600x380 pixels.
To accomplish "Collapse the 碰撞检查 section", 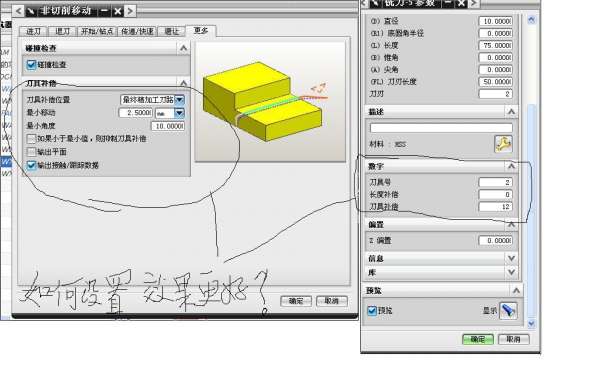I will (183, 48).
